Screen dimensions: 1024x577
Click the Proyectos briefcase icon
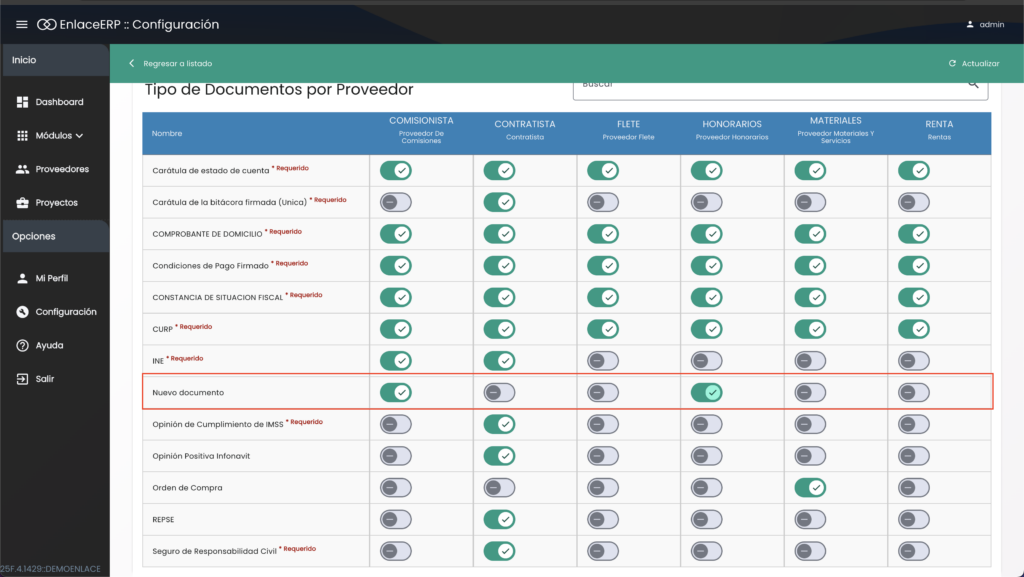coord(23,203)
